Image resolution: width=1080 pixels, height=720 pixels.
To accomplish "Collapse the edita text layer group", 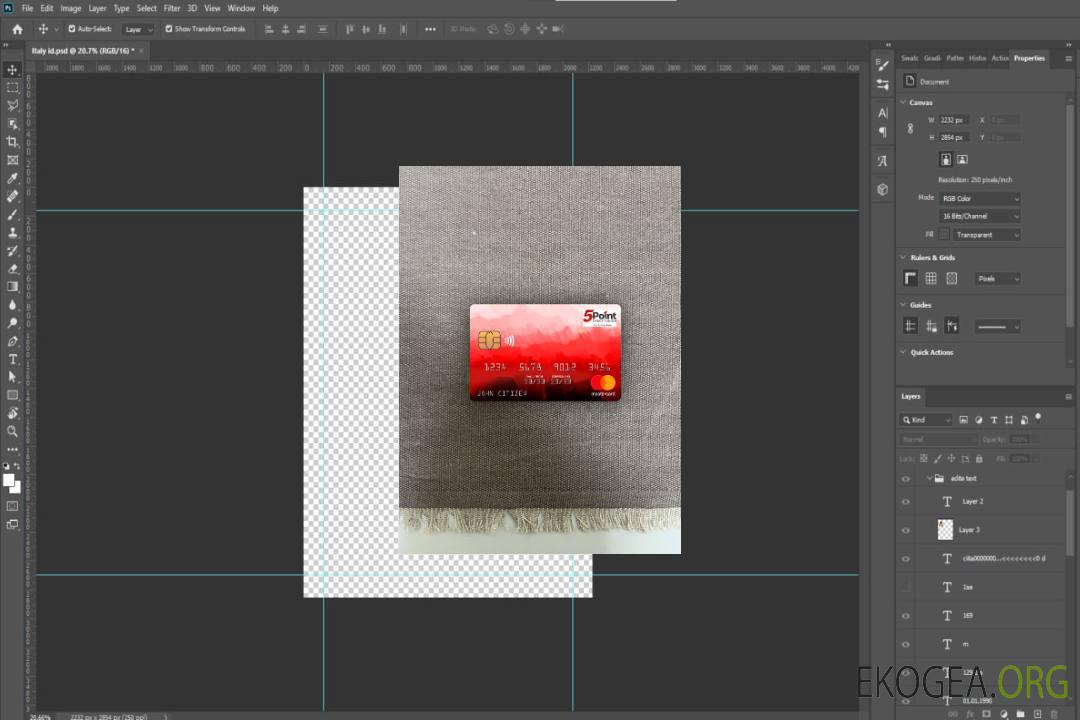I will pos(928,479).
